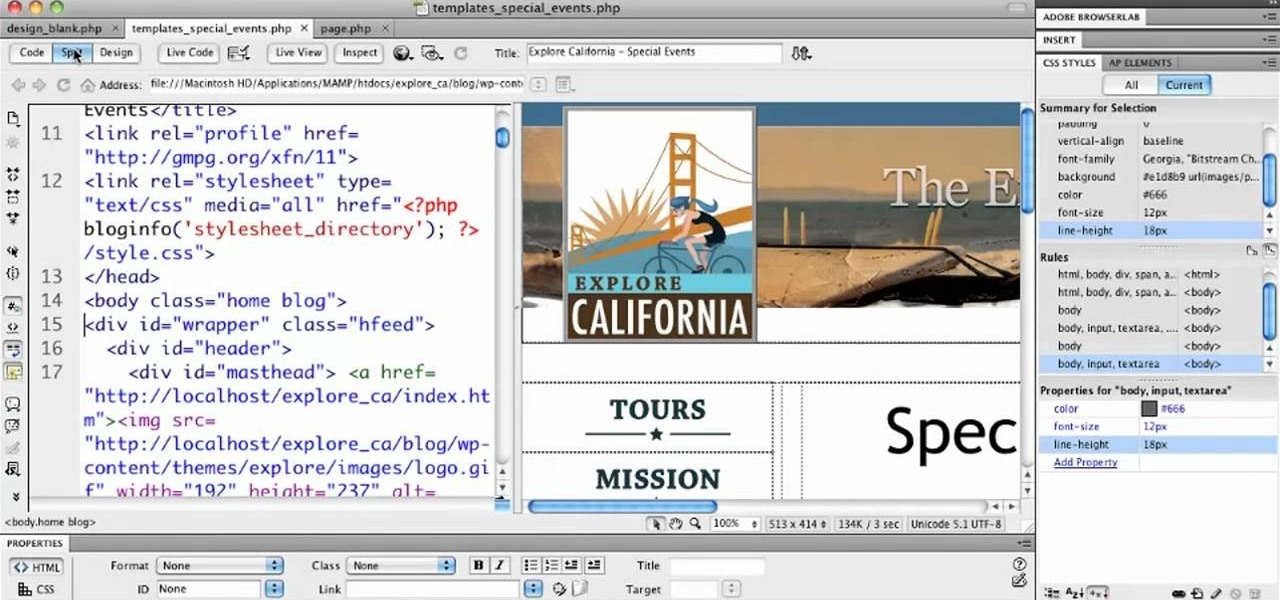Toggle Live View
This screenshot has height=600, width=1280.
298,53
